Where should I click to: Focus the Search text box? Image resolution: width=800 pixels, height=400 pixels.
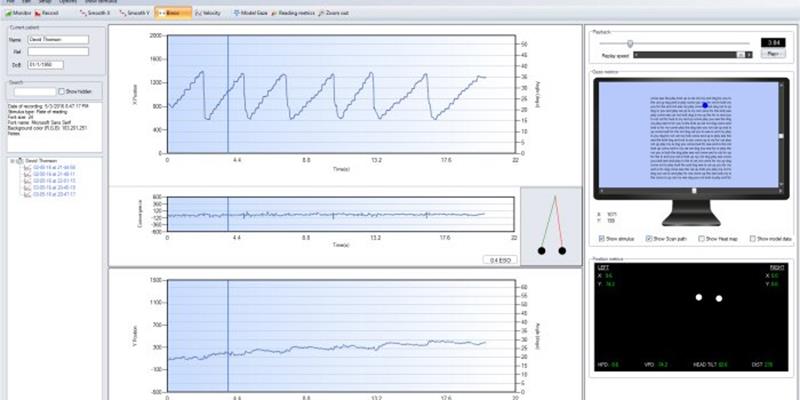[35, 92]
